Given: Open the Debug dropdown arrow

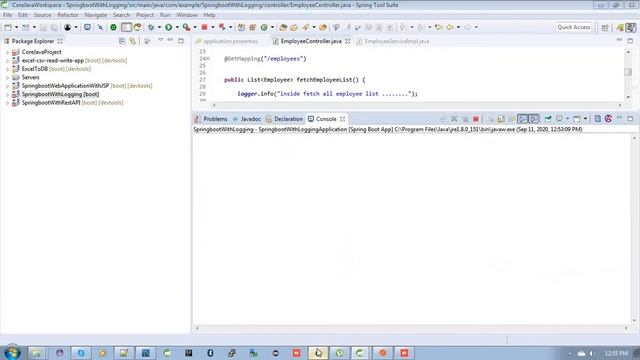Looking at the screenshot, I should [159, 27].
